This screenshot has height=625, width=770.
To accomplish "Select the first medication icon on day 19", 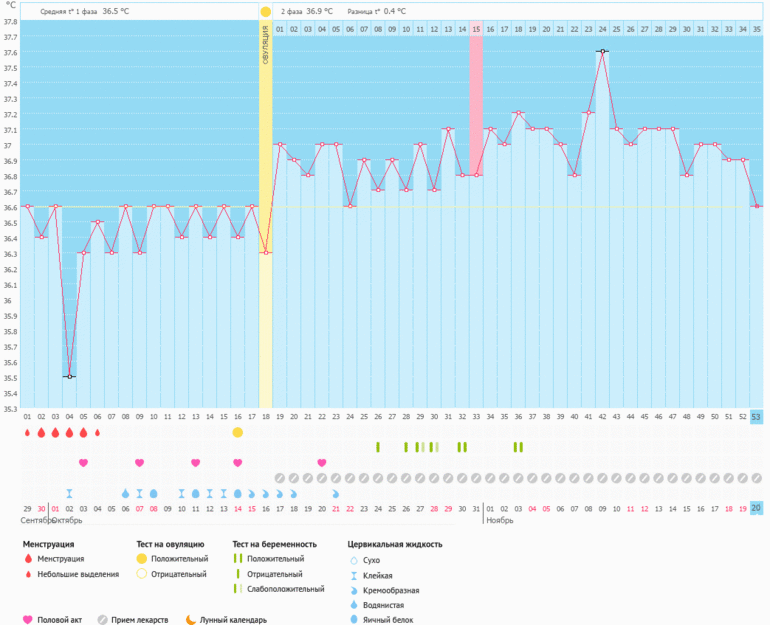I will click(x=280, y=478).
